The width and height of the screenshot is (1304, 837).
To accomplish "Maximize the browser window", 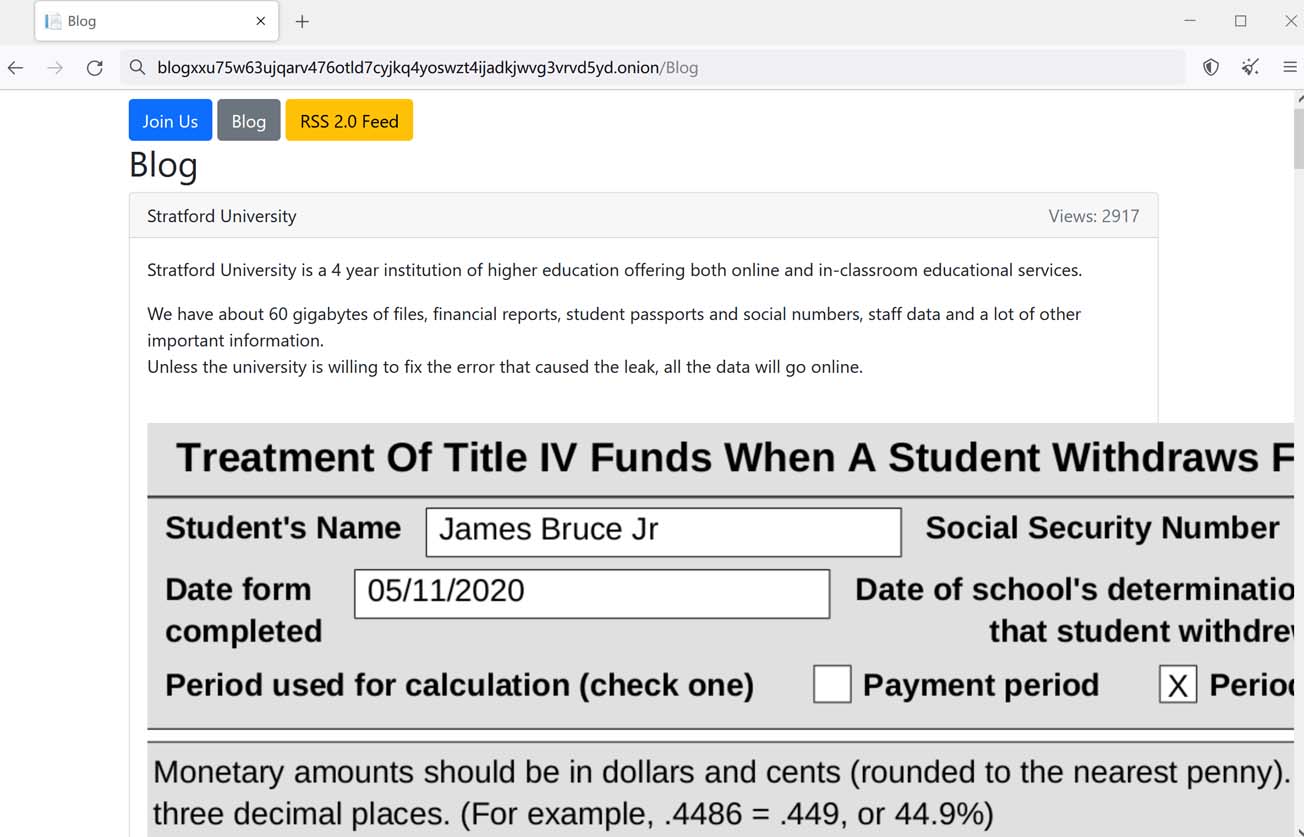I will [1240, 21].
